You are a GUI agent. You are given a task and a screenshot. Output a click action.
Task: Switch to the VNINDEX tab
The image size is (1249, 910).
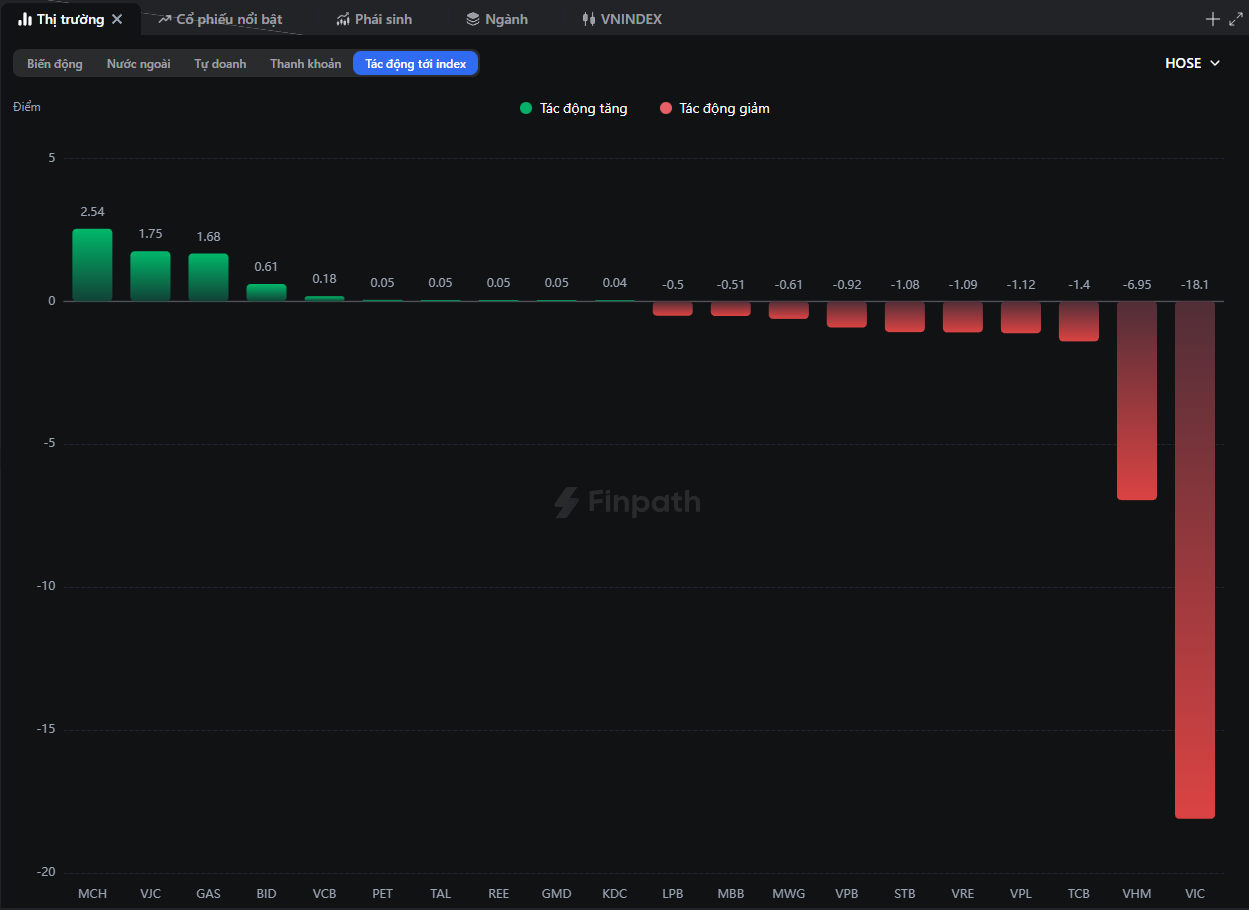click(x=622, y=19)
